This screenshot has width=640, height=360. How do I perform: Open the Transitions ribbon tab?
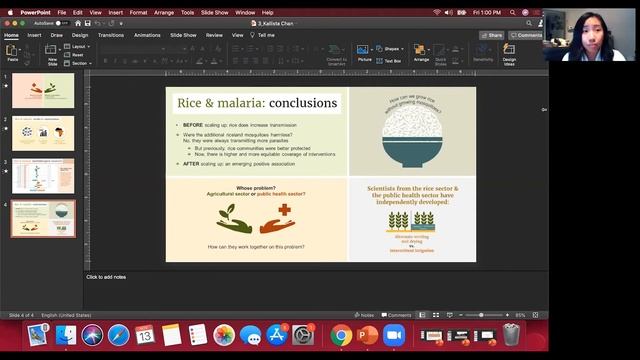point(111,35)
